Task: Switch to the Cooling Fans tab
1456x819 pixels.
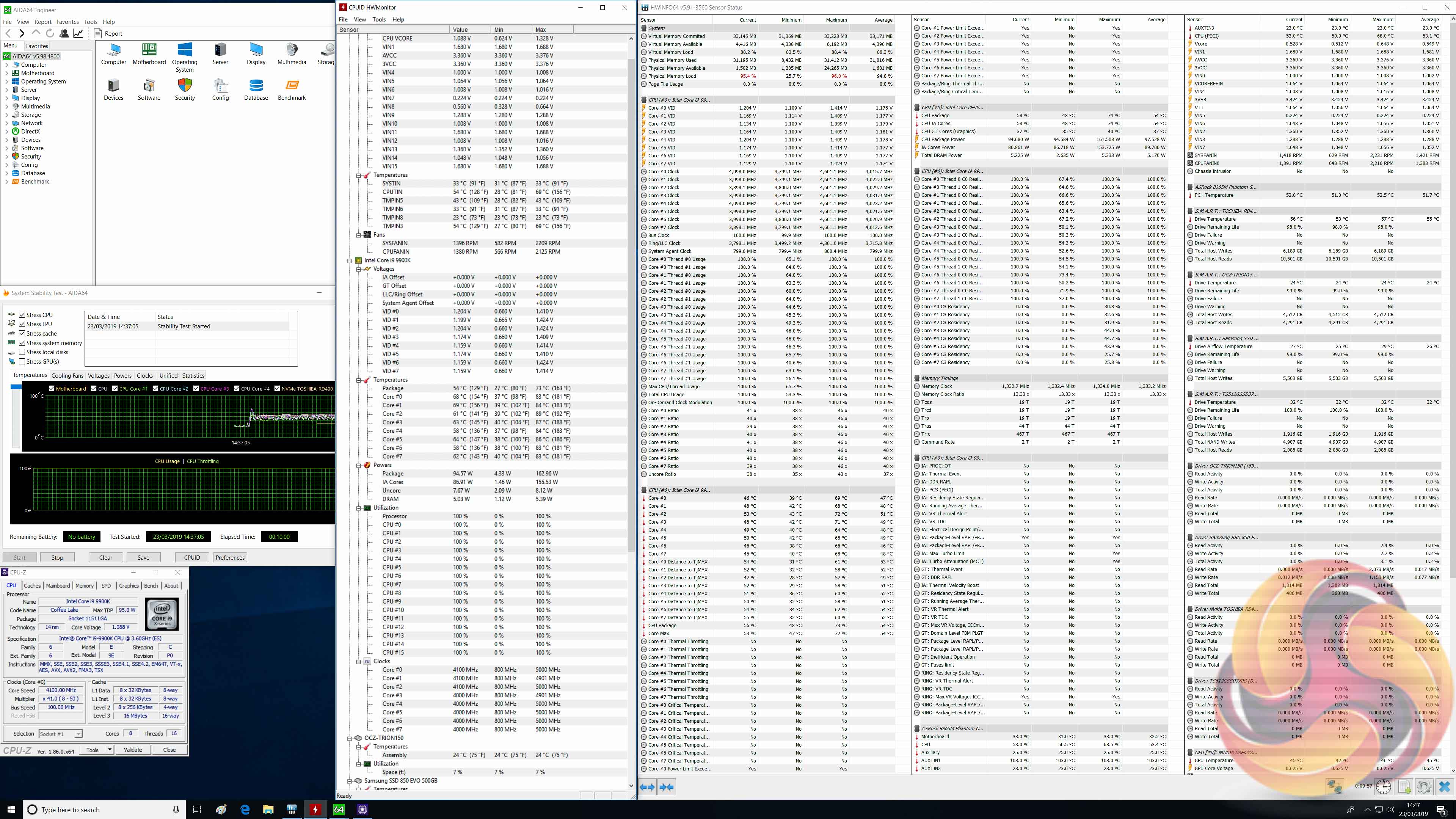Action: tap(67, 375)
